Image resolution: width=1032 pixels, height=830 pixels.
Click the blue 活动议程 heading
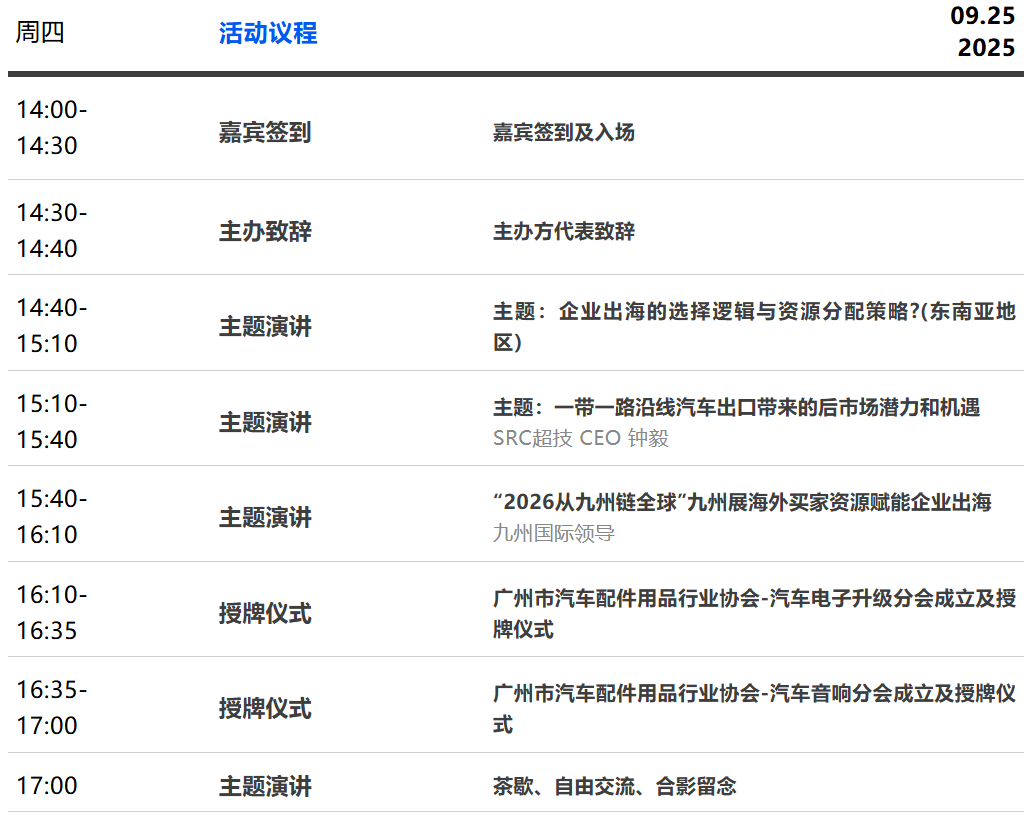pos(268,33)
